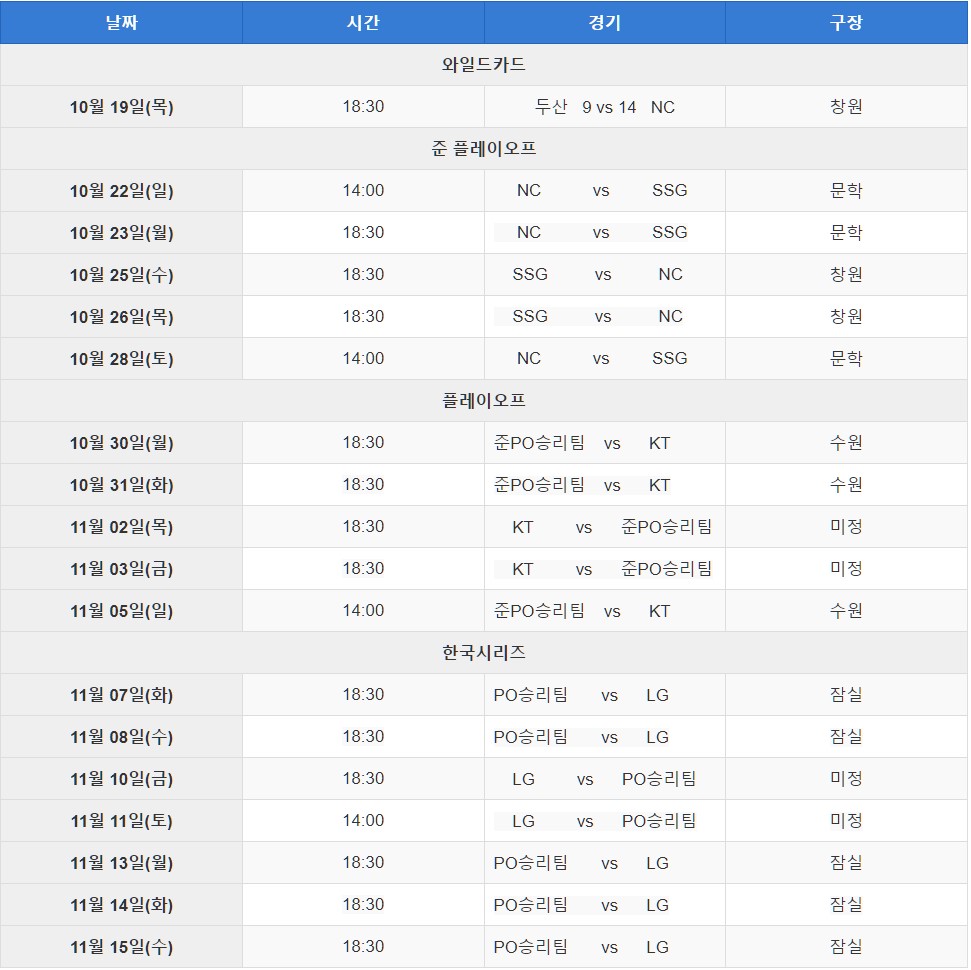Screen dimensions: 971x970
Task: Click the date 11월 10일(금)
Action: tap(121, 779)
